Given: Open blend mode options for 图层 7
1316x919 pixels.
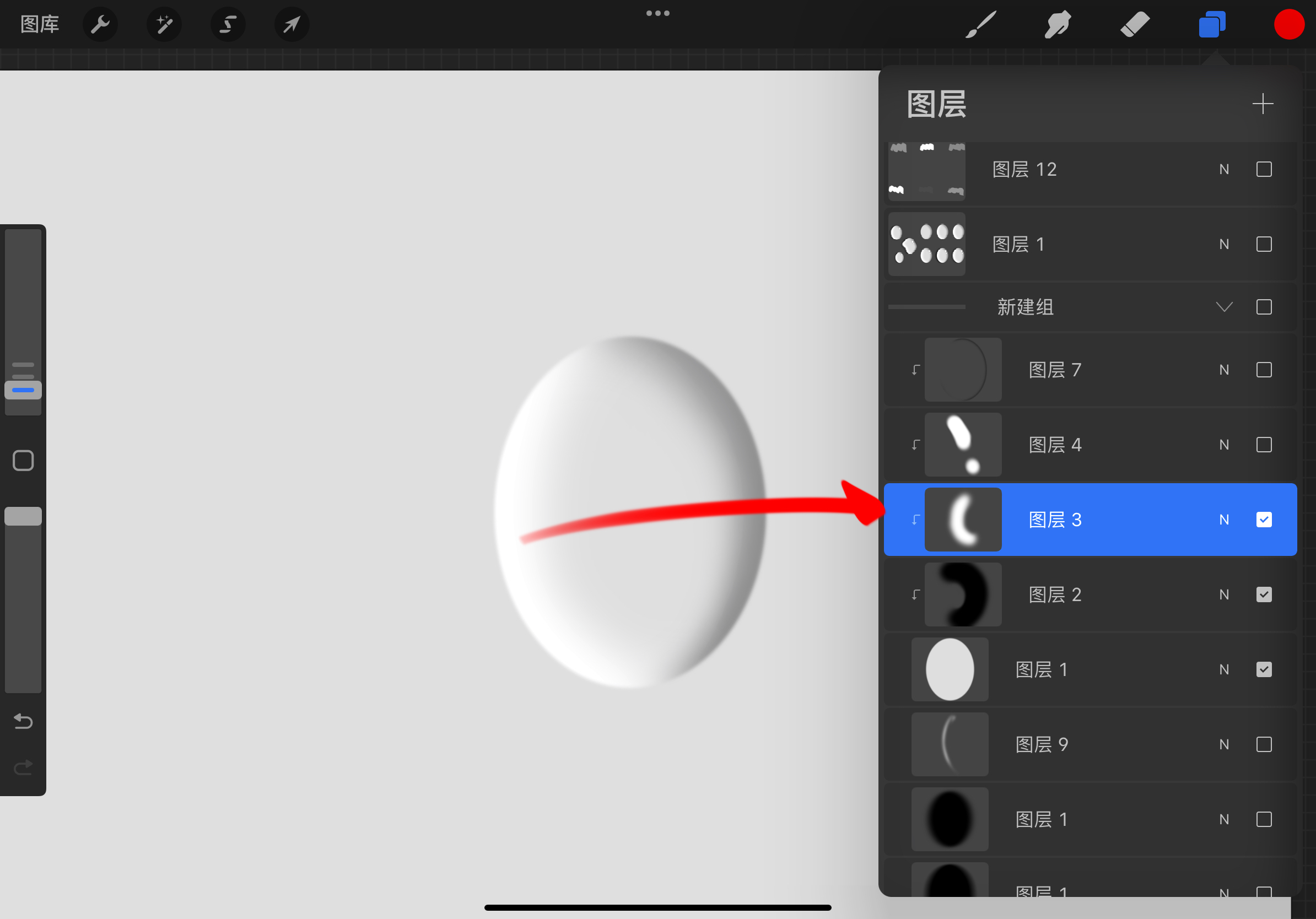Looking at the screenshot, I should click(x=1225, y=370).
